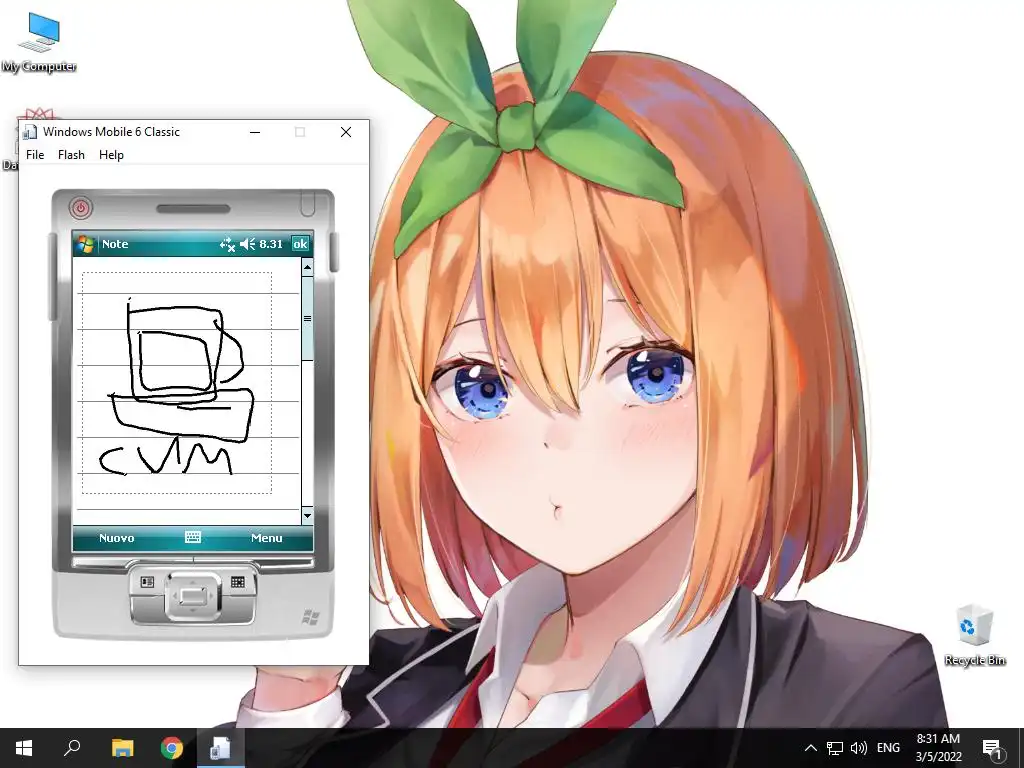
Task: Tap the ok button in Note title bar
Action: click(300, 244)
